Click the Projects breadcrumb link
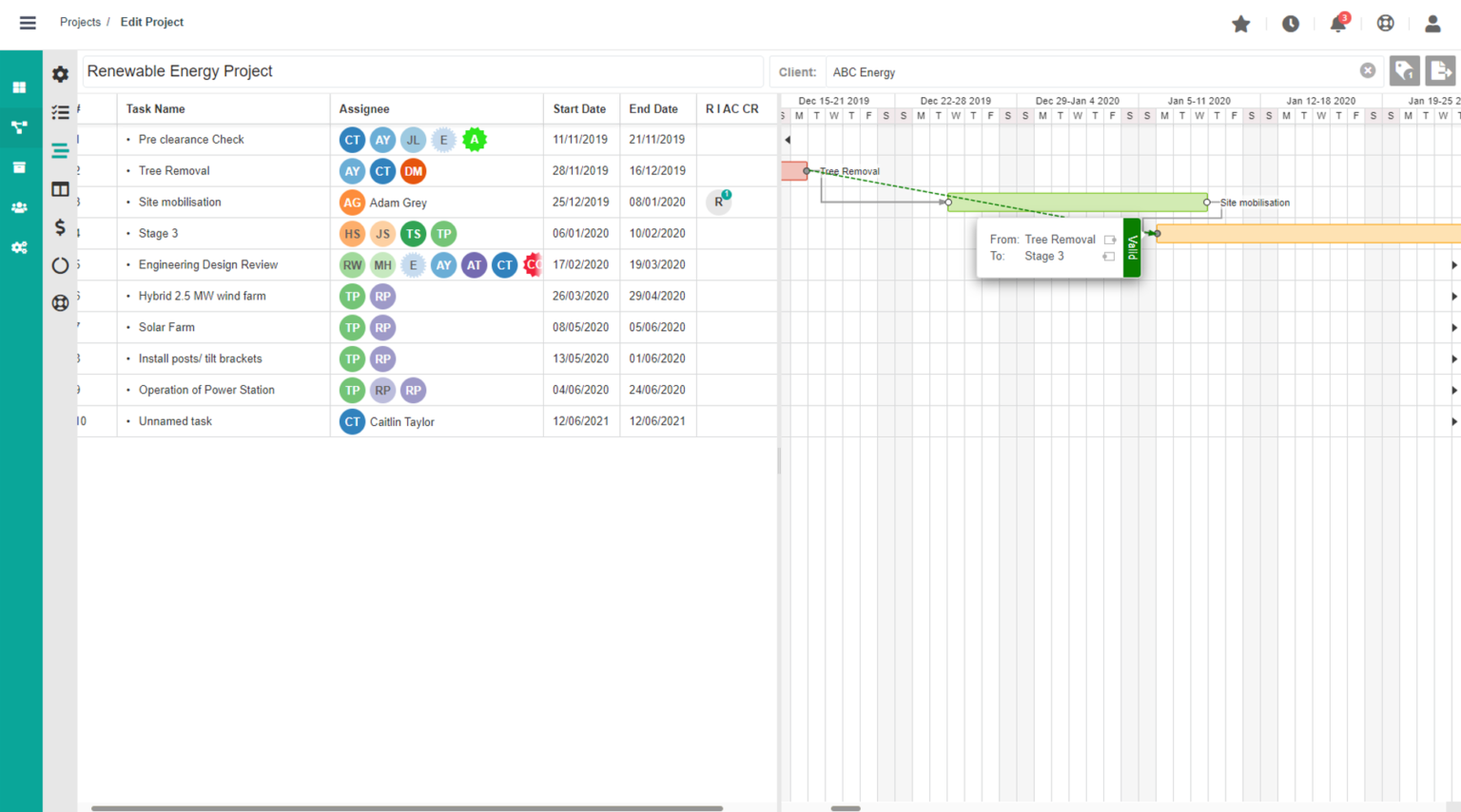Viewport: 1461px width, 812px height. (80, 22)
